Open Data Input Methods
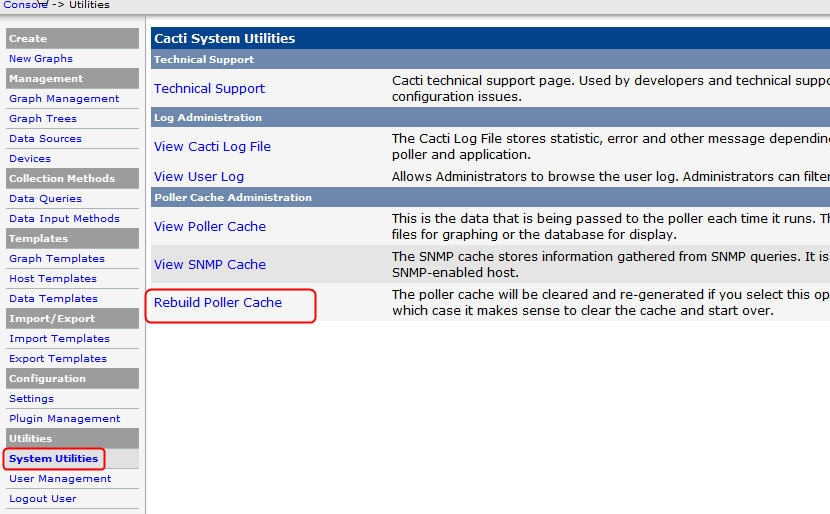830x514 pixels. (65, 219)
